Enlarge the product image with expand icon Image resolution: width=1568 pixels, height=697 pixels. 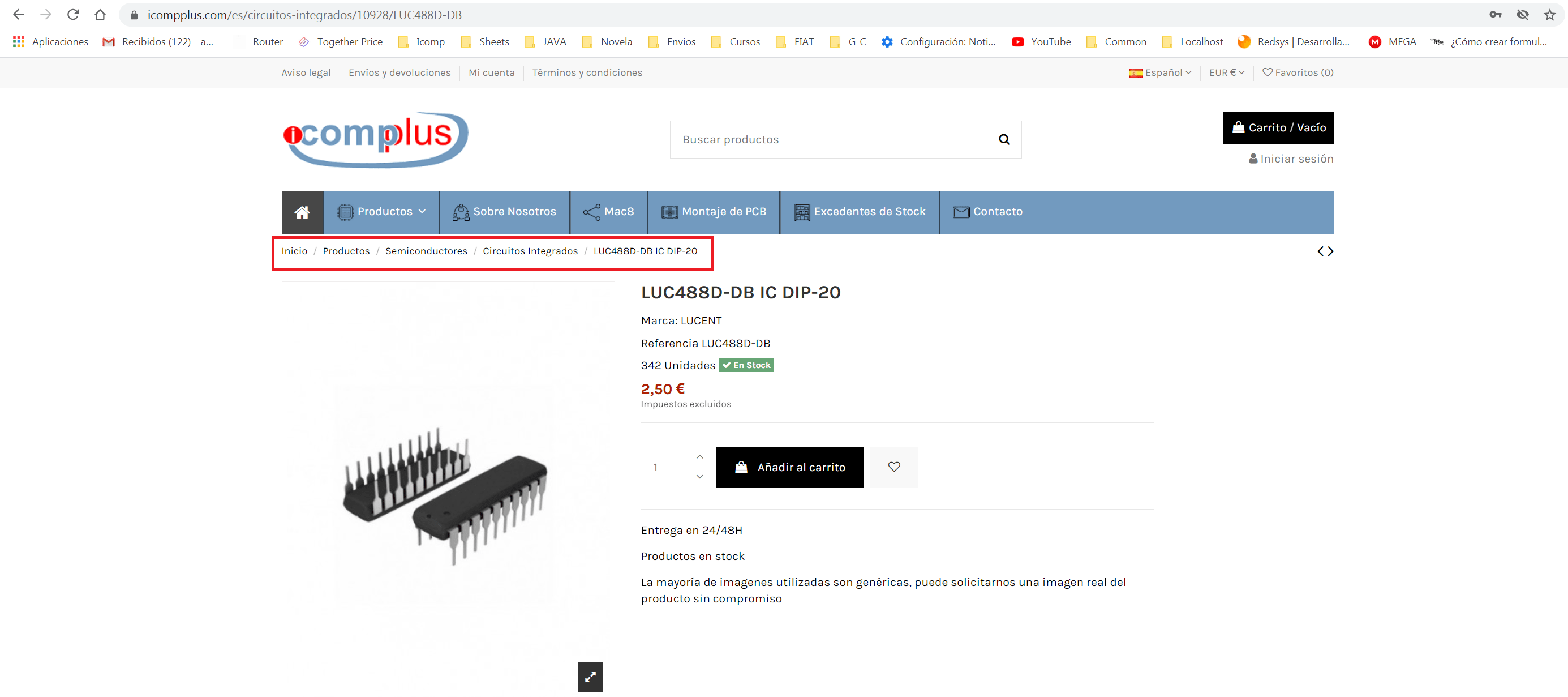(590, 677)
